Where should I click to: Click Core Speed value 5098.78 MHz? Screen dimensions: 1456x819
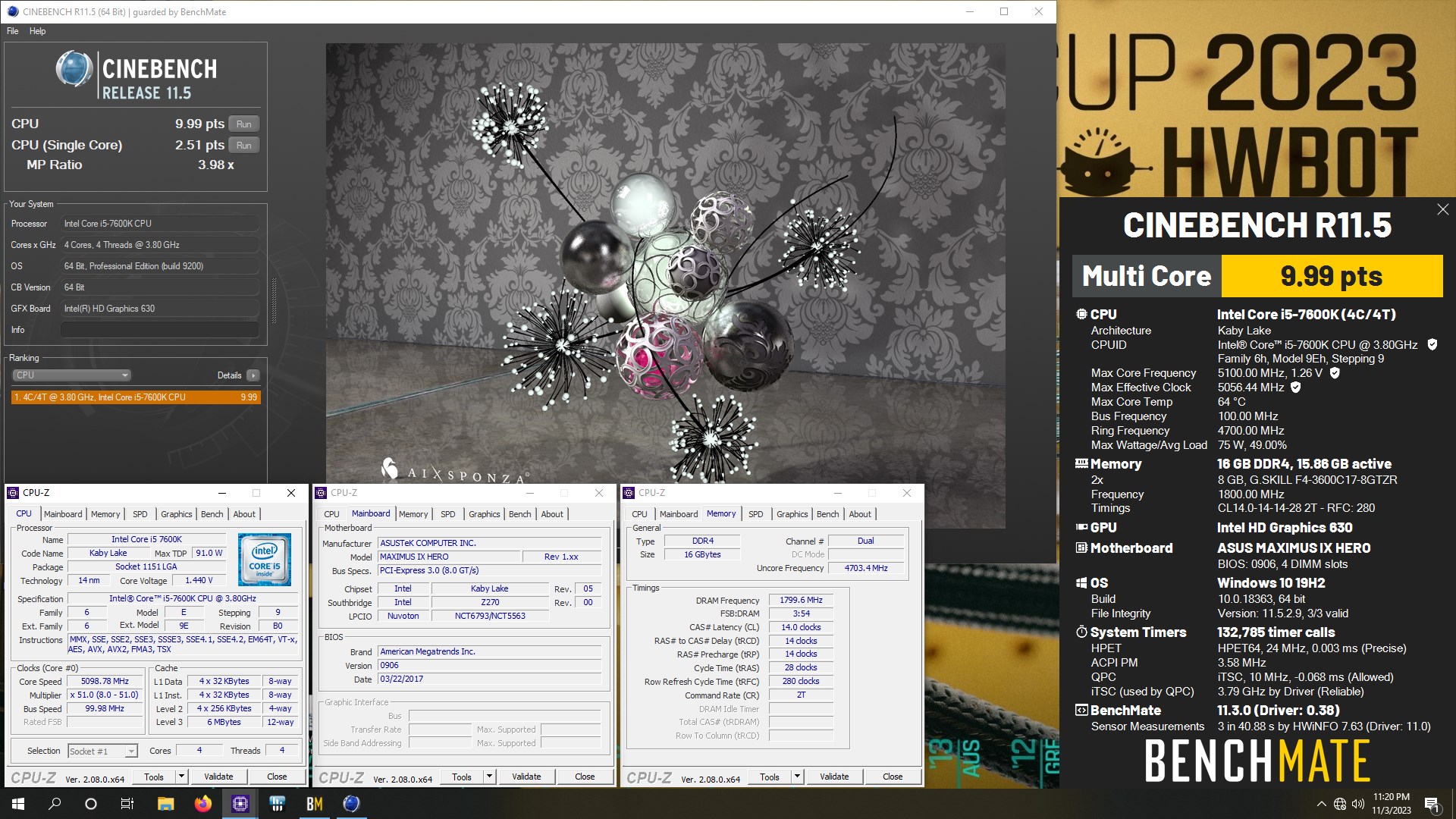point(105,681)
